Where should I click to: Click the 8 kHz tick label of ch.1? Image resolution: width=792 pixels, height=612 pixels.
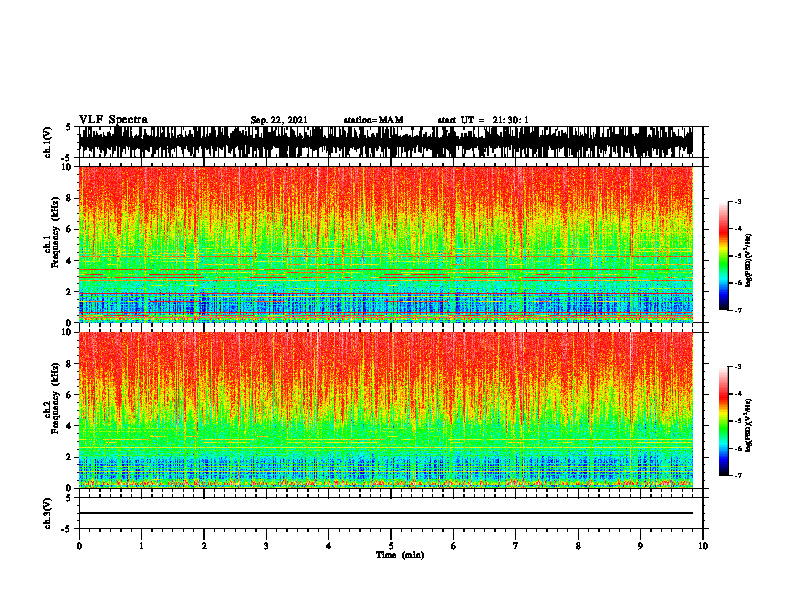(x=70, y=198)
